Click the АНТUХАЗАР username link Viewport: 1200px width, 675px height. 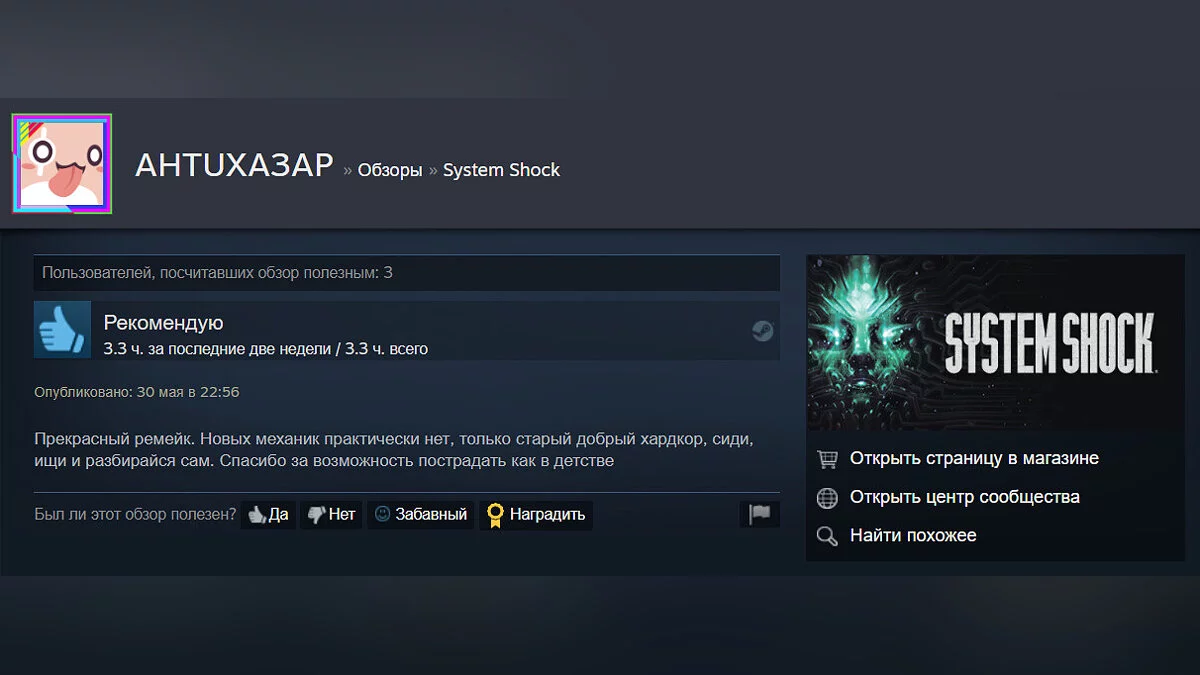pos(234,166)
